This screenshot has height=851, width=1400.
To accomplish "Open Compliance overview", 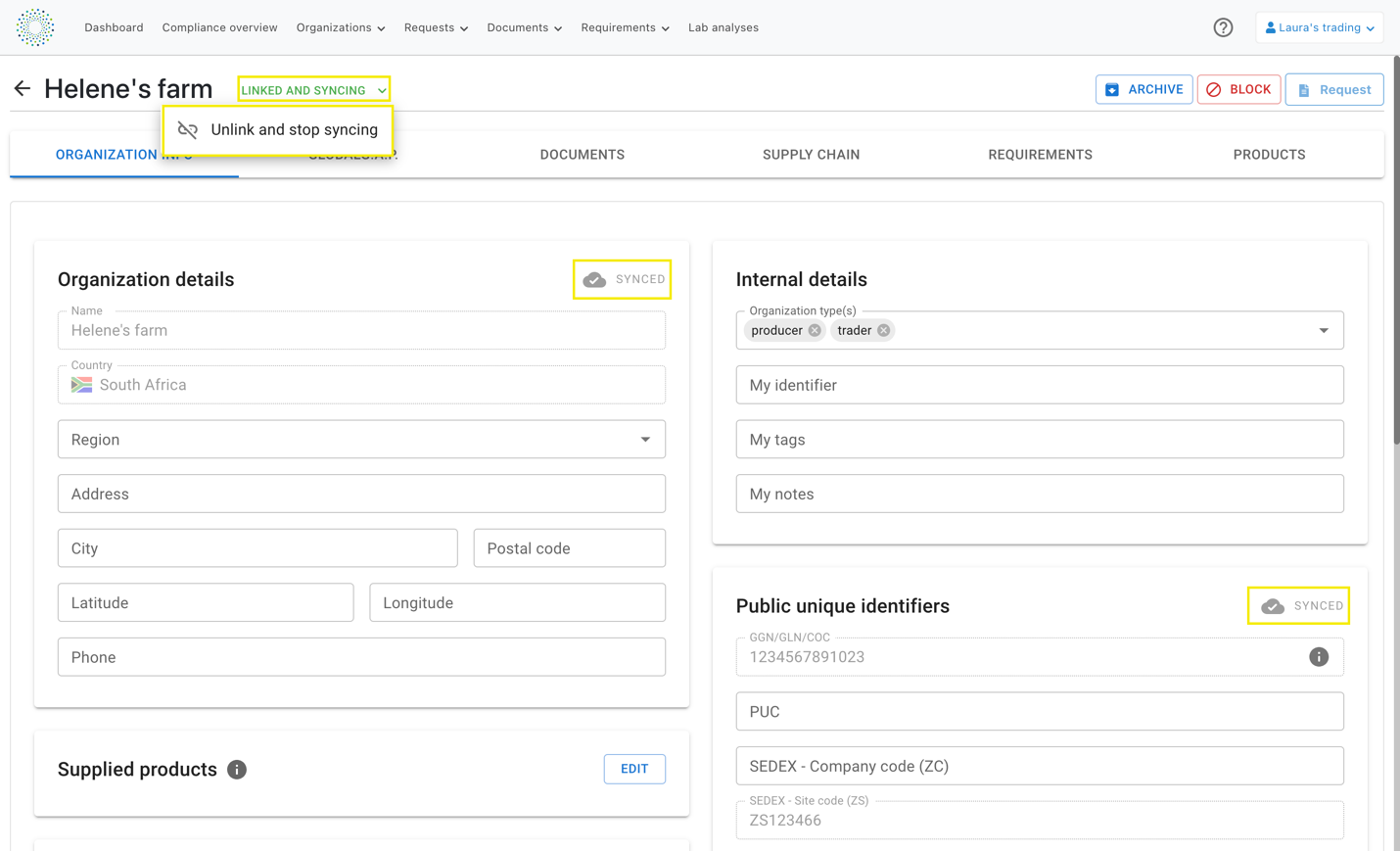I will (219, 27).
